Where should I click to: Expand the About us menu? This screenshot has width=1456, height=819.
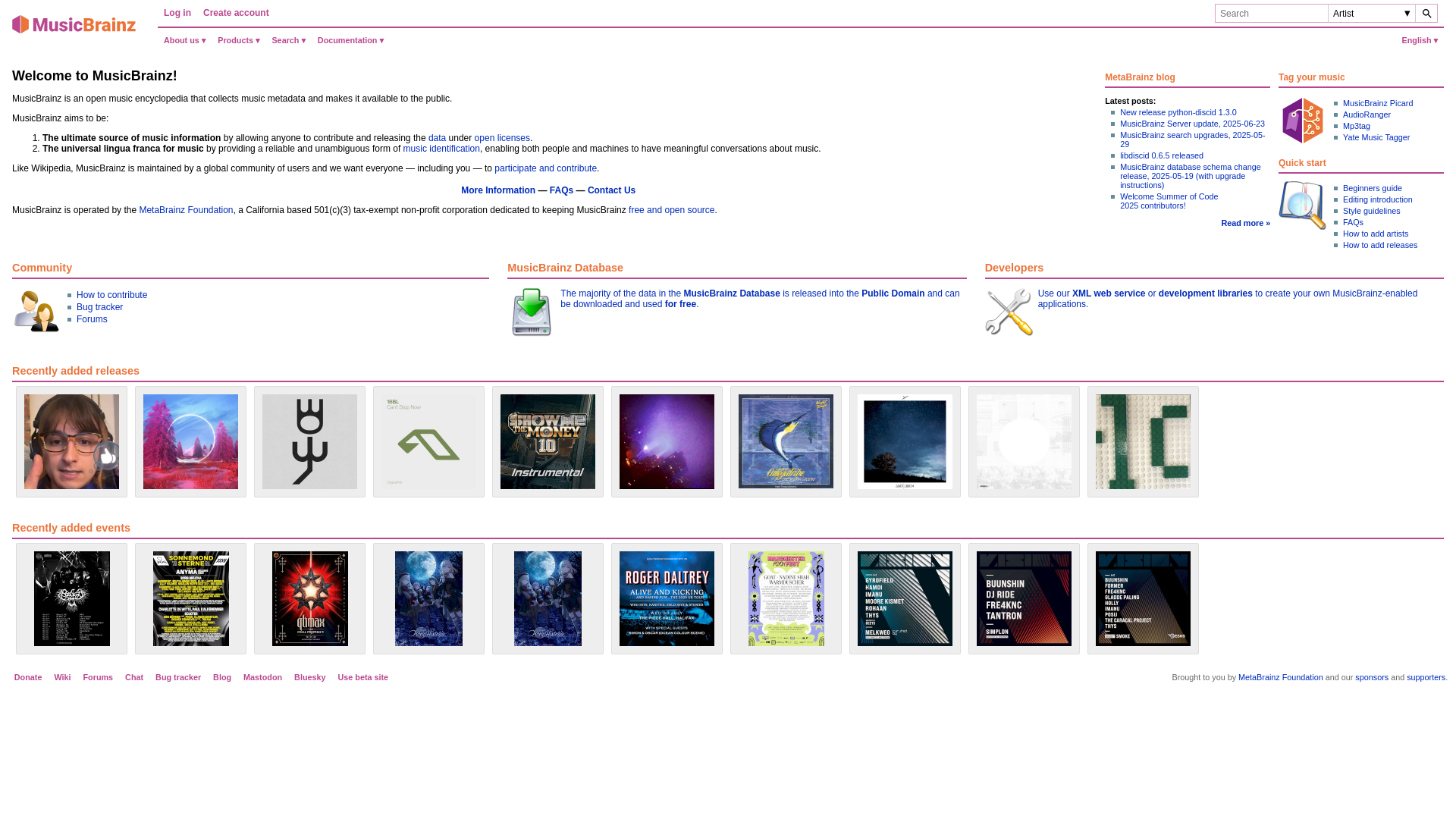coord(185,40)
